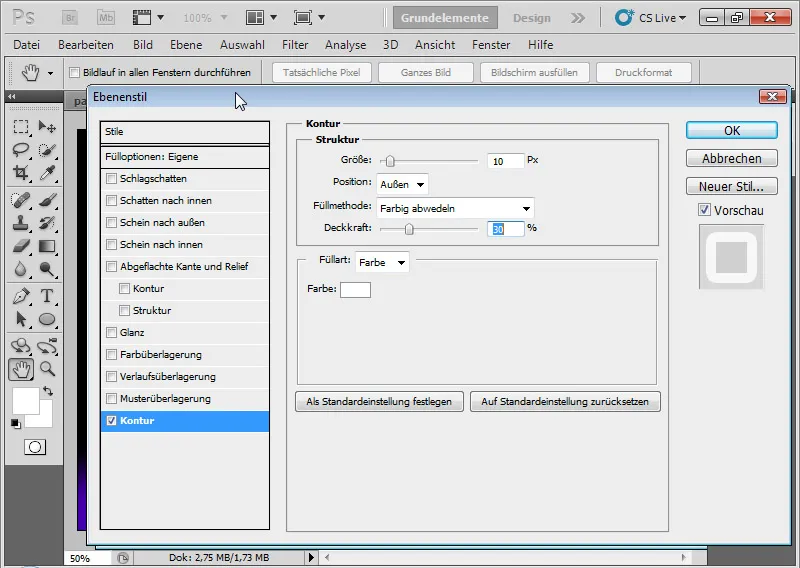Select the Path Selection tool
This screenshot has width=800, height=568.
[21, 319]
